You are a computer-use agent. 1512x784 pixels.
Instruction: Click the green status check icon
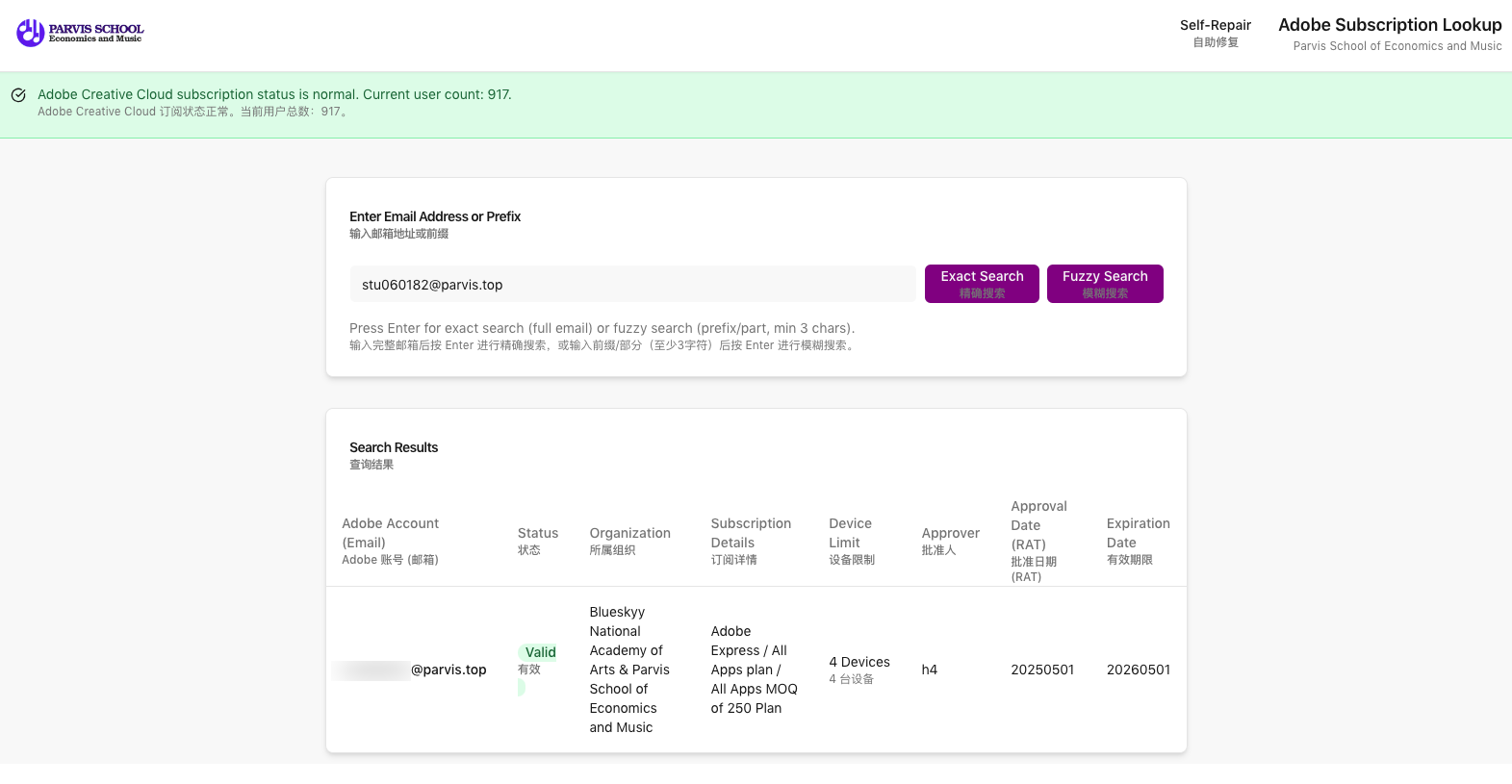[18, 95]
